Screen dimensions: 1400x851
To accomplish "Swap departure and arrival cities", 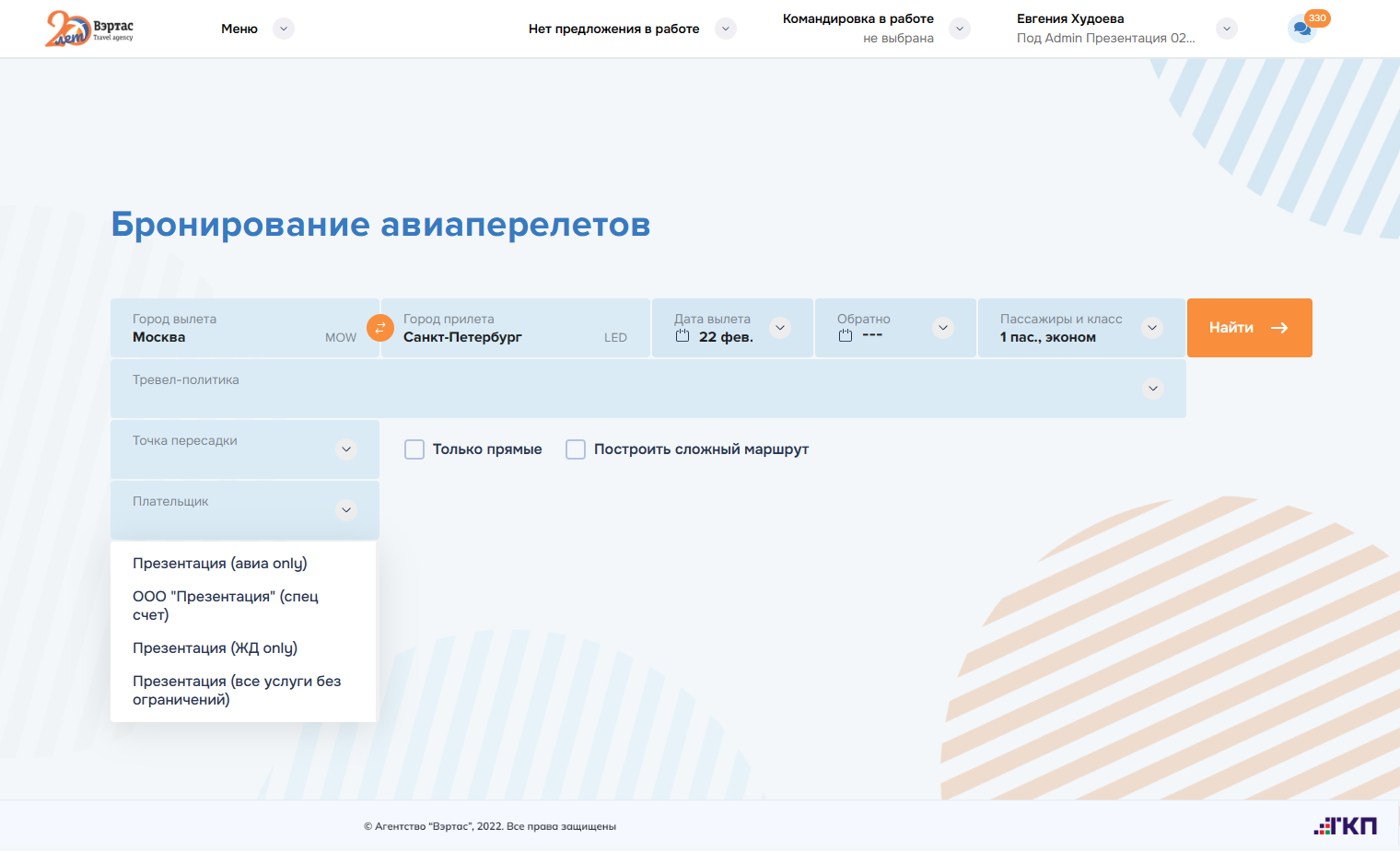I will 379,328.
